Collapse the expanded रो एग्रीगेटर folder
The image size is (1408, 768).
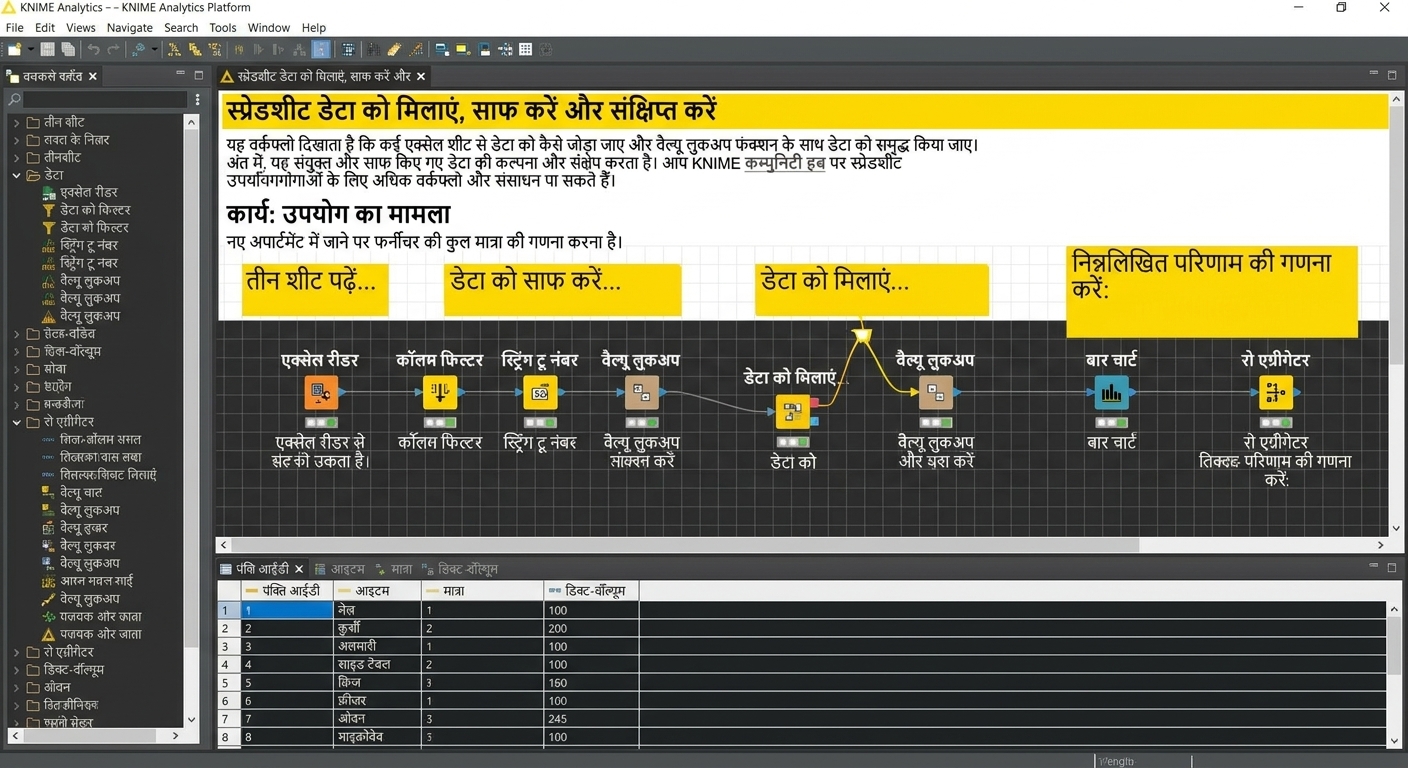(x=16, y=422)
